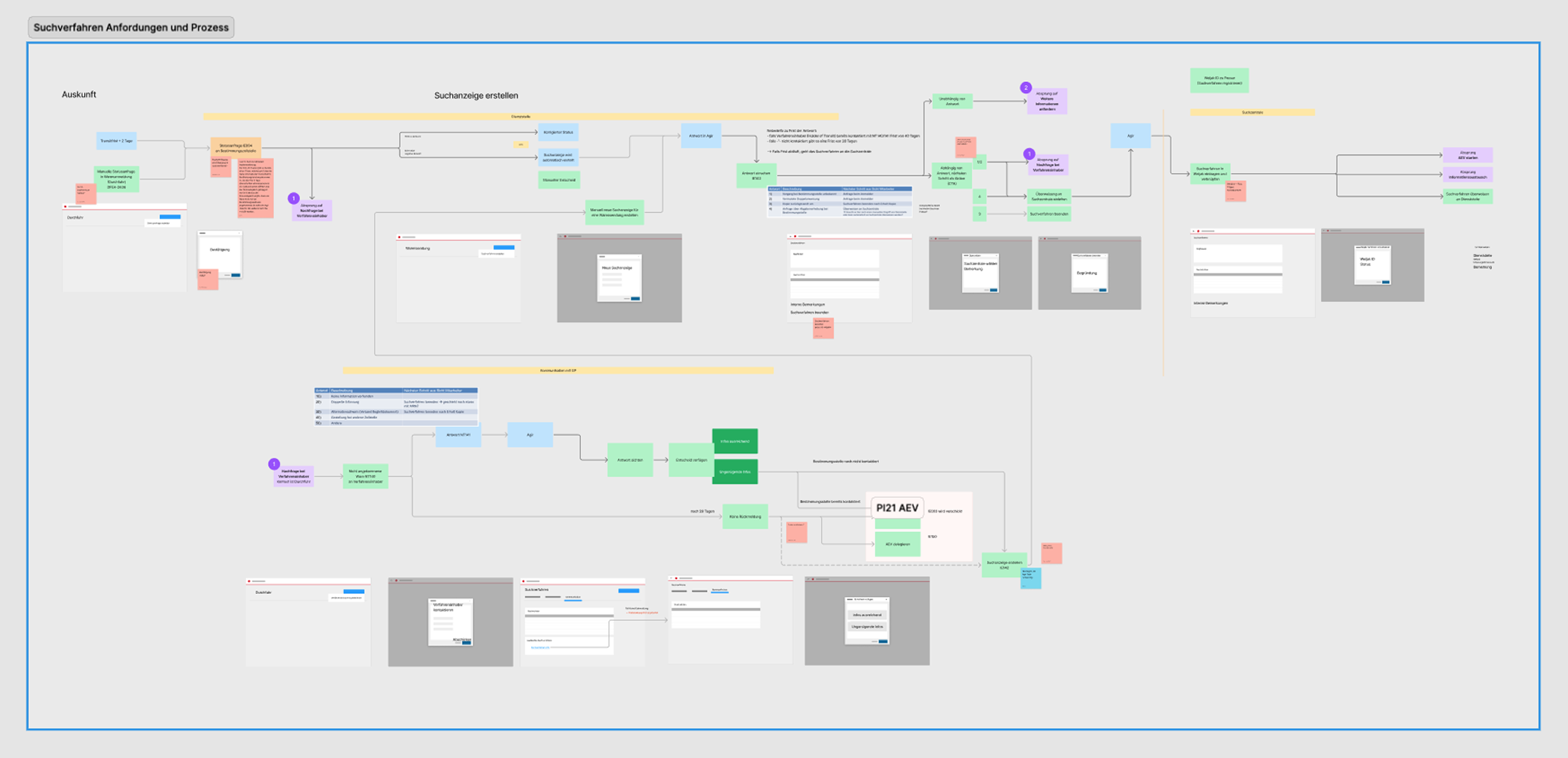
Task: Select the "Suchanzeige erstellen" heading text
Action: pyautogui.click(x=476, y=95)
